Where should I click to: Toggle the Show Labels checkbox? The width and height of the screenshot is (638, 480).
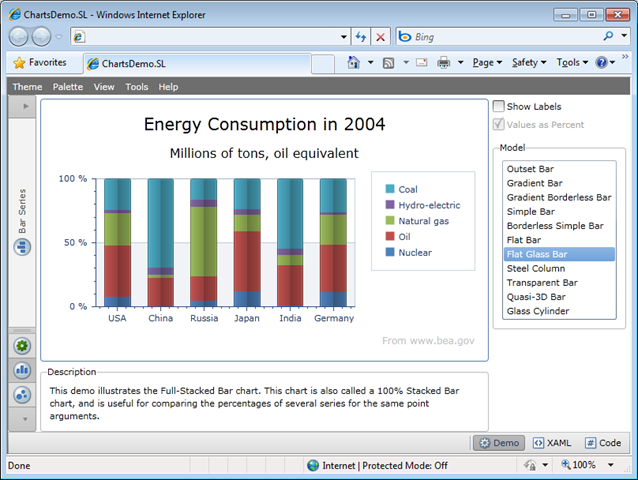[498, 106]
